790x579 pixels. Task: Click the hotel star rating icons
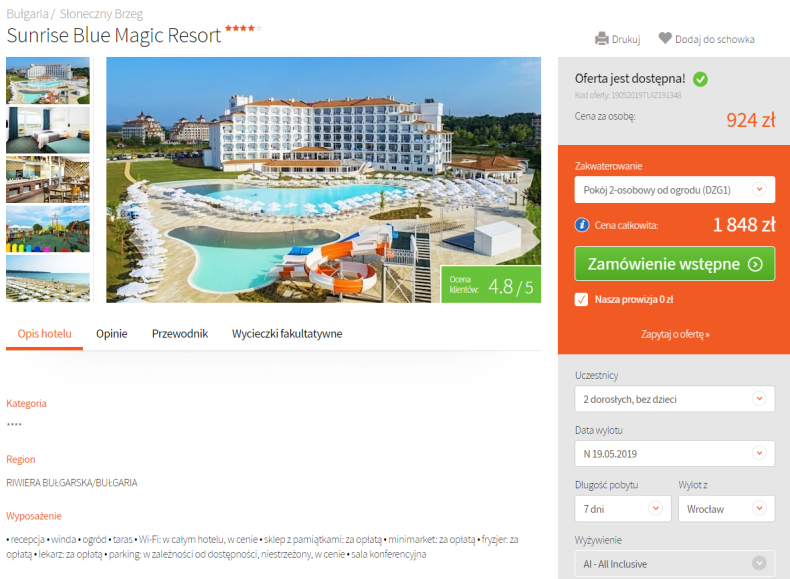[x=243, y=28]
